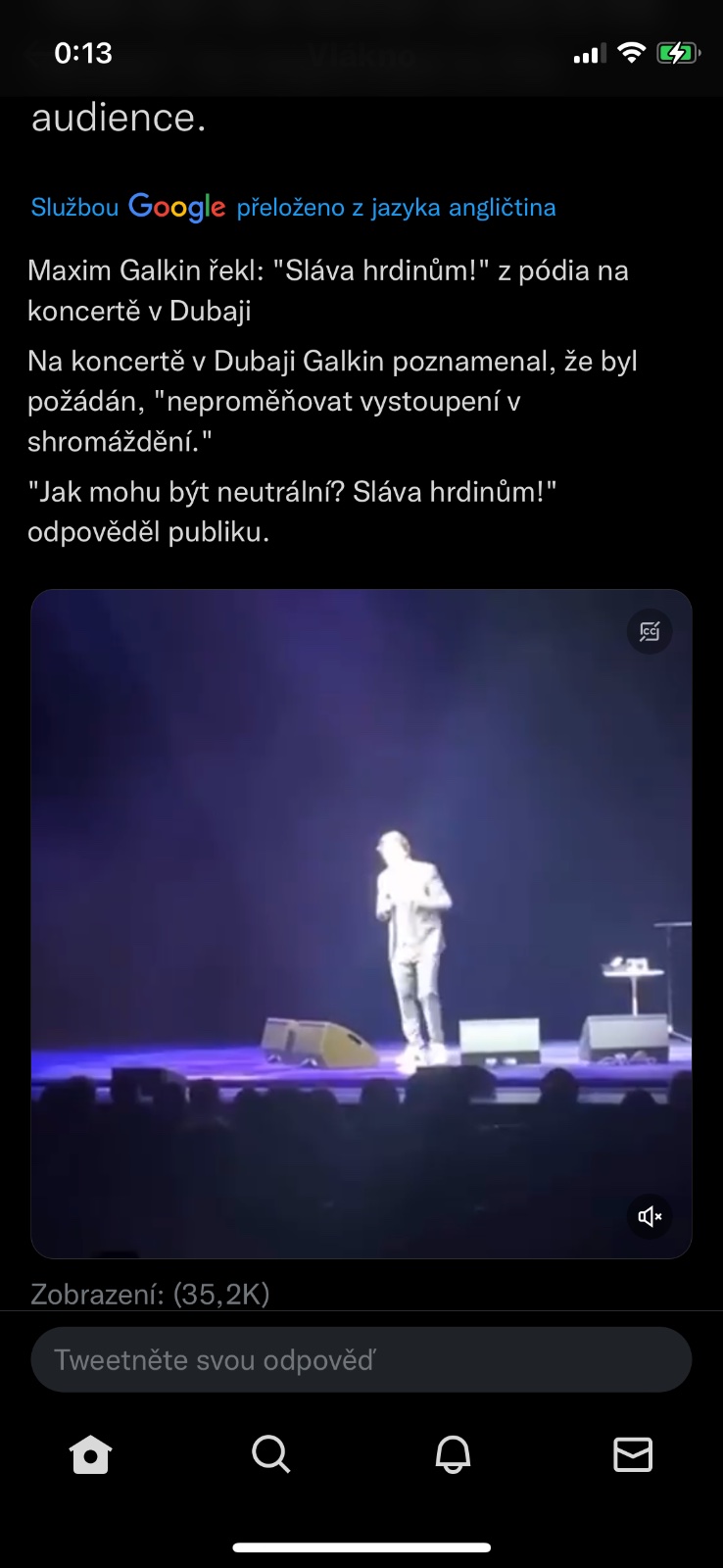The height and width of the screenshot is (1568, 723).
Task: Tap the "Zobrazení: (35,2K)" view count
Action: [150, 1295]
